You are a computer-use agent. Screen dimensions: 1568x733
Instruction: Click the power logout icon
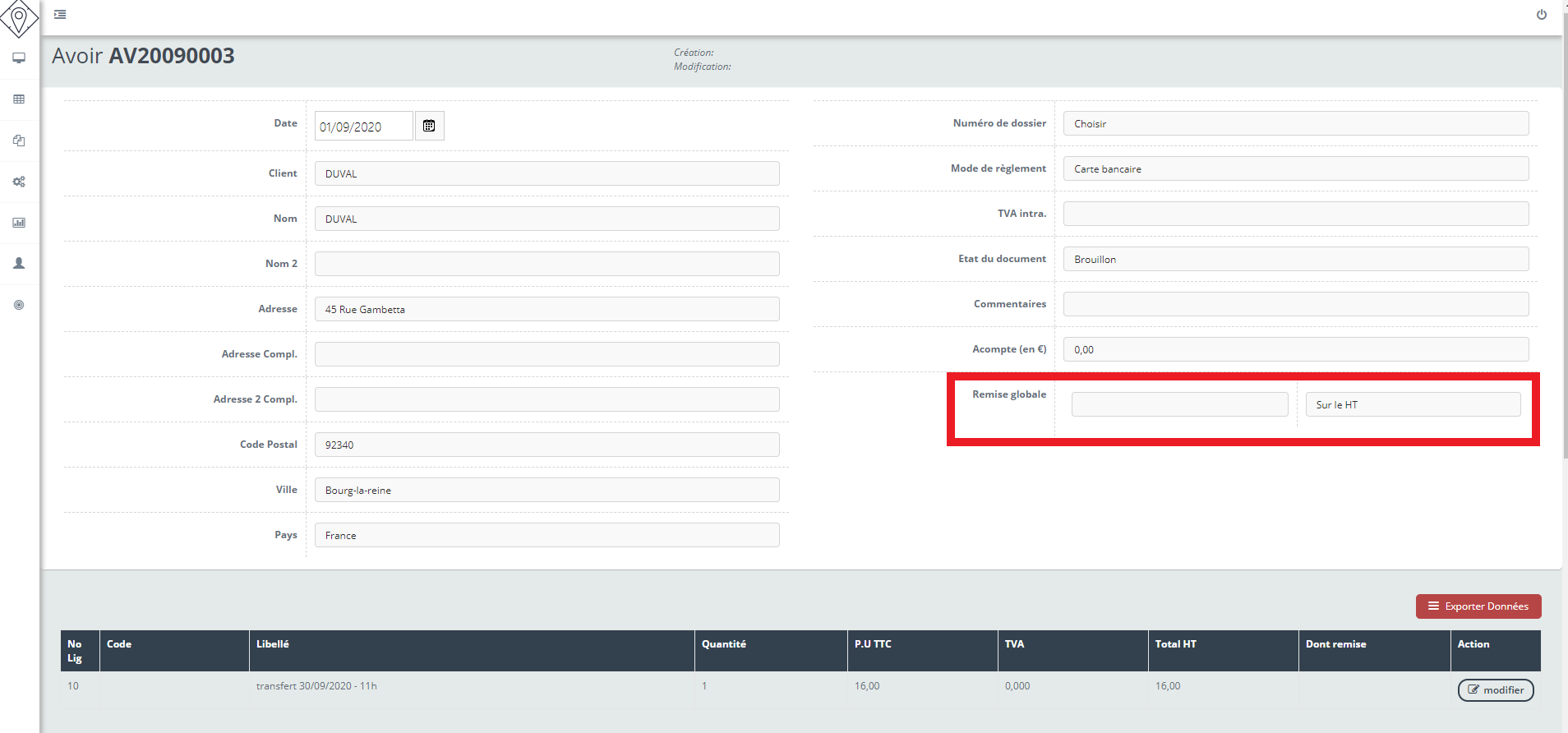pos(1542,14)
